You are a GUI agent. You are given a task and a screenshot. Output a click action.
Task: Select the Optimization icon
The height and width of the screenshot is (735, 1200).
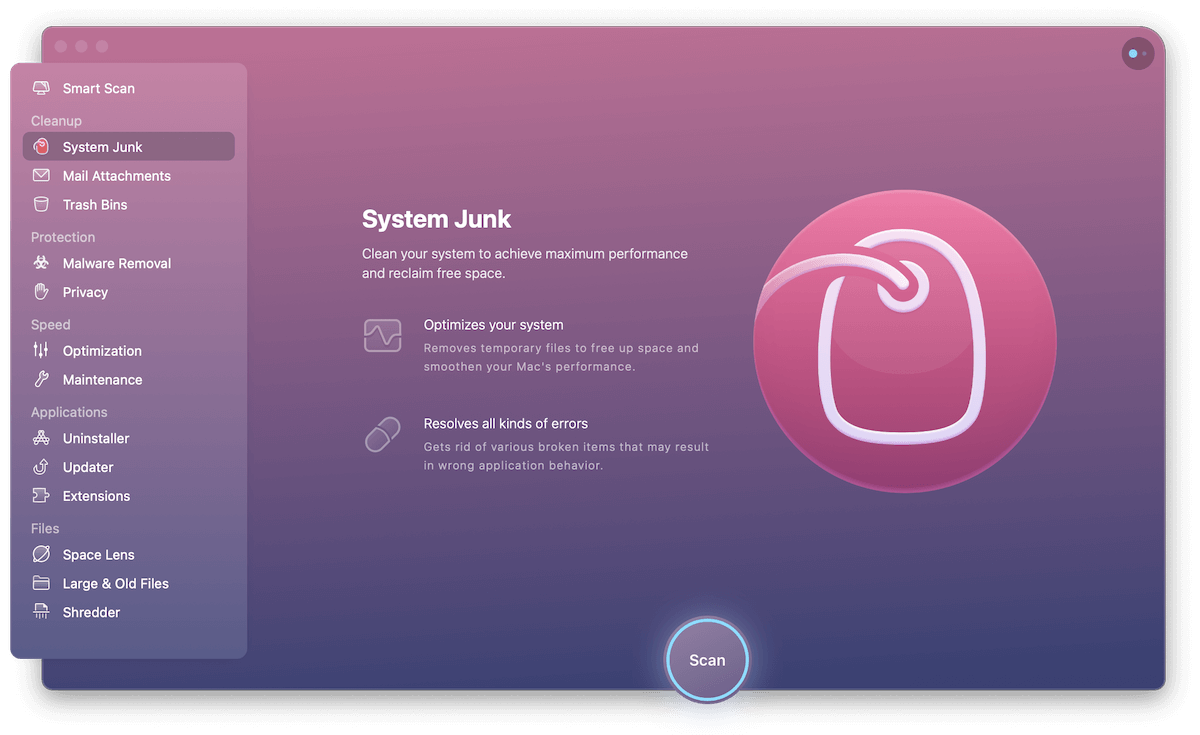coord(40,350)
